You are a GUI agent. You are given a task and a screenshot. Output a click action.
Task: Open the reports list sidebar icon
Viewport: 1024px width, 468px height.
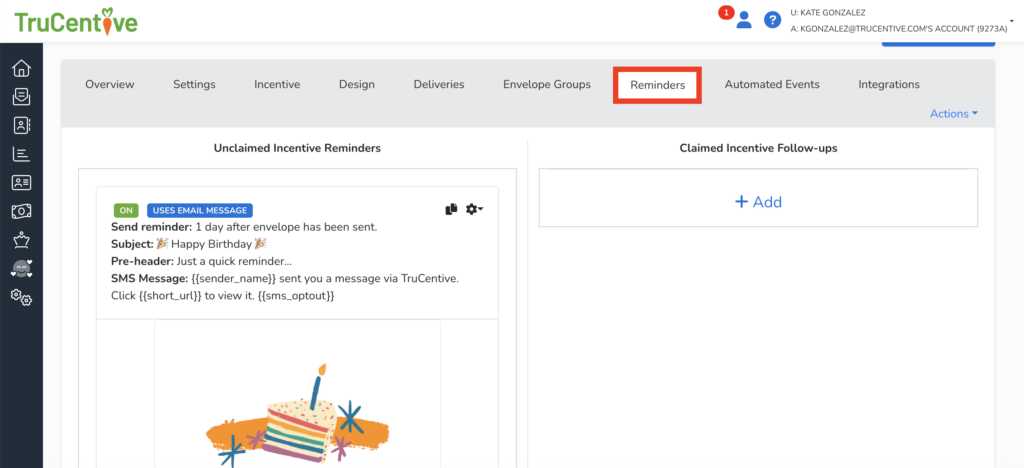click(x=21, y=154)
